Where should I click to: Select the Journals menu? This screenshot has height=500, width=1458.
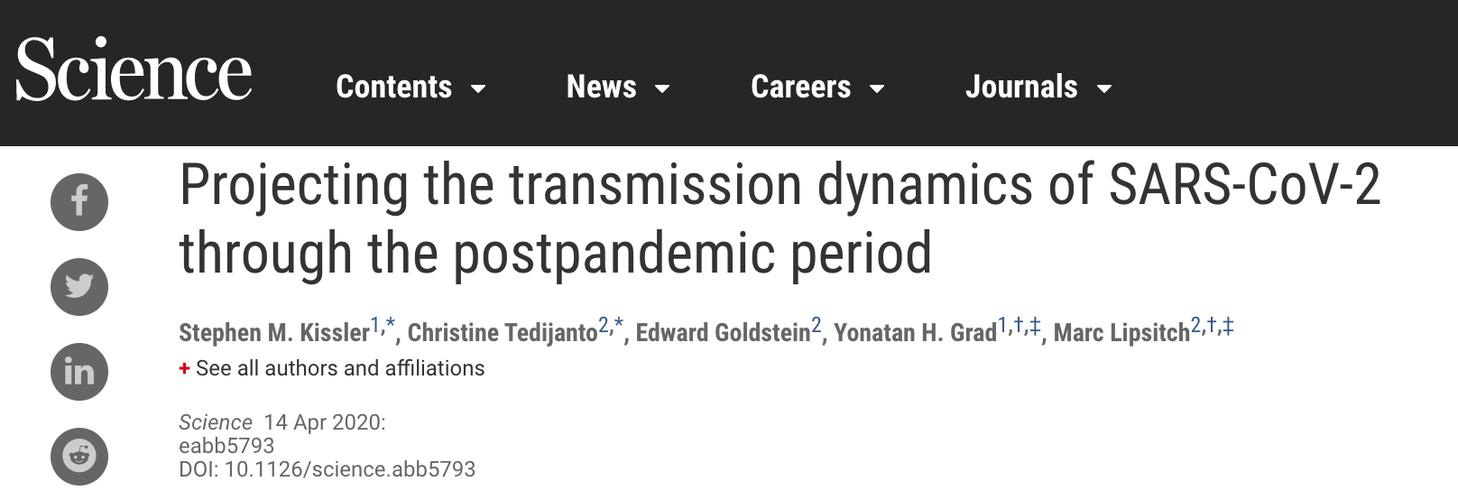(x=1021, y=87)
